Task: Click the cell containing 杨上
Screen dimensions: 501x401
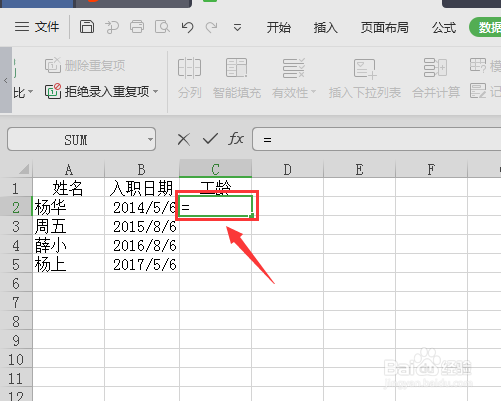Action: tap(69, 264)
